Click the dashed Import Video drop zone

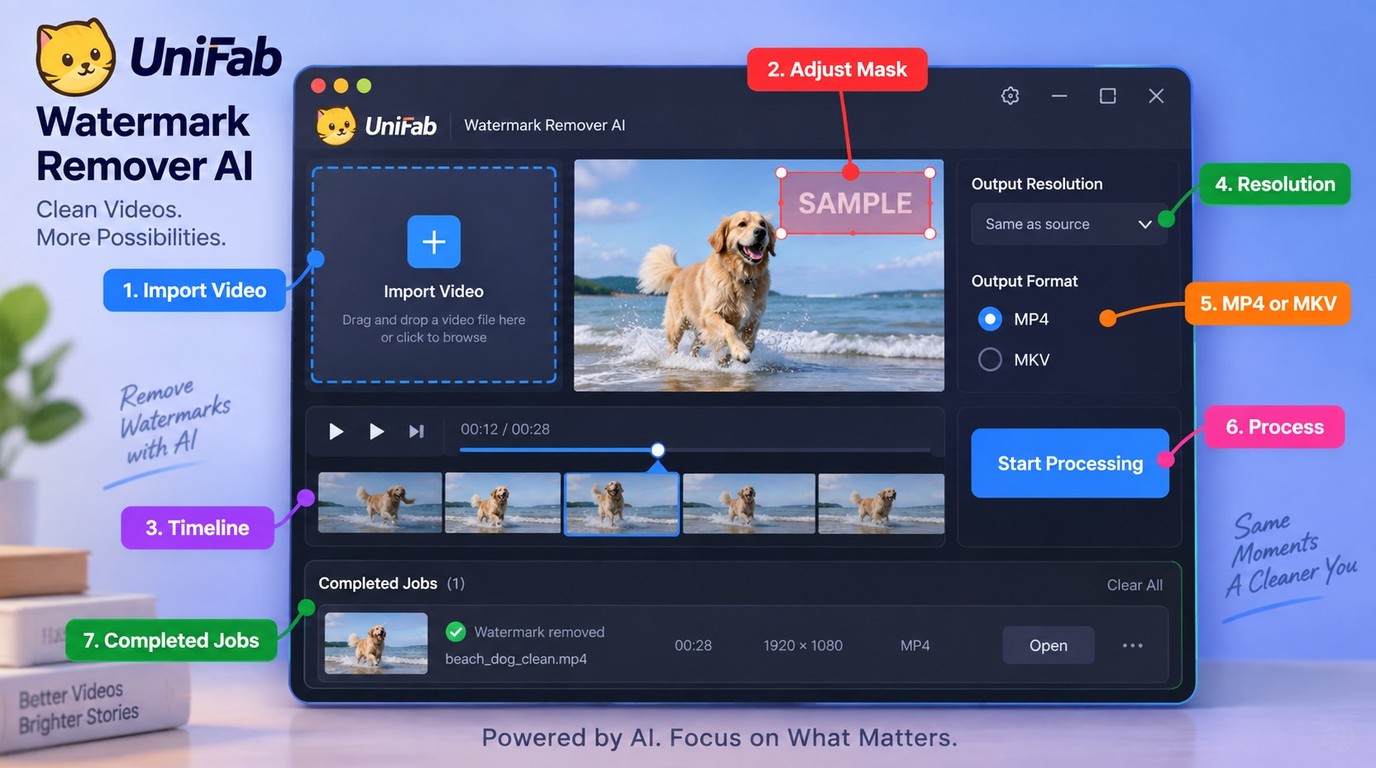point(434,274)
